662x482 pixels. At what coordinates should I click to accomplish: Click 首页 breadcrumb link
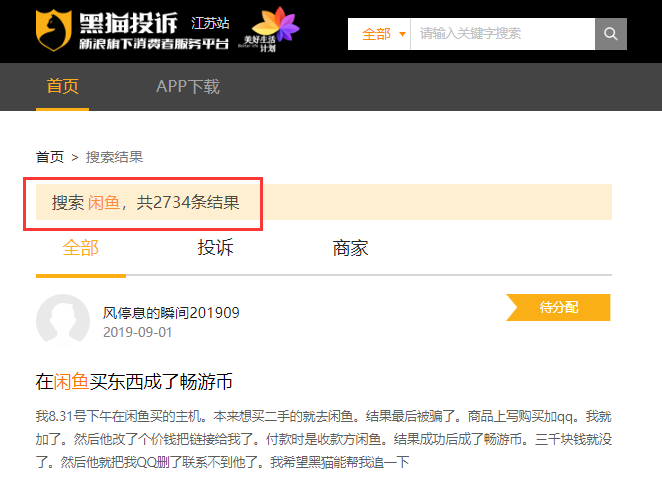tap(50, 157)
